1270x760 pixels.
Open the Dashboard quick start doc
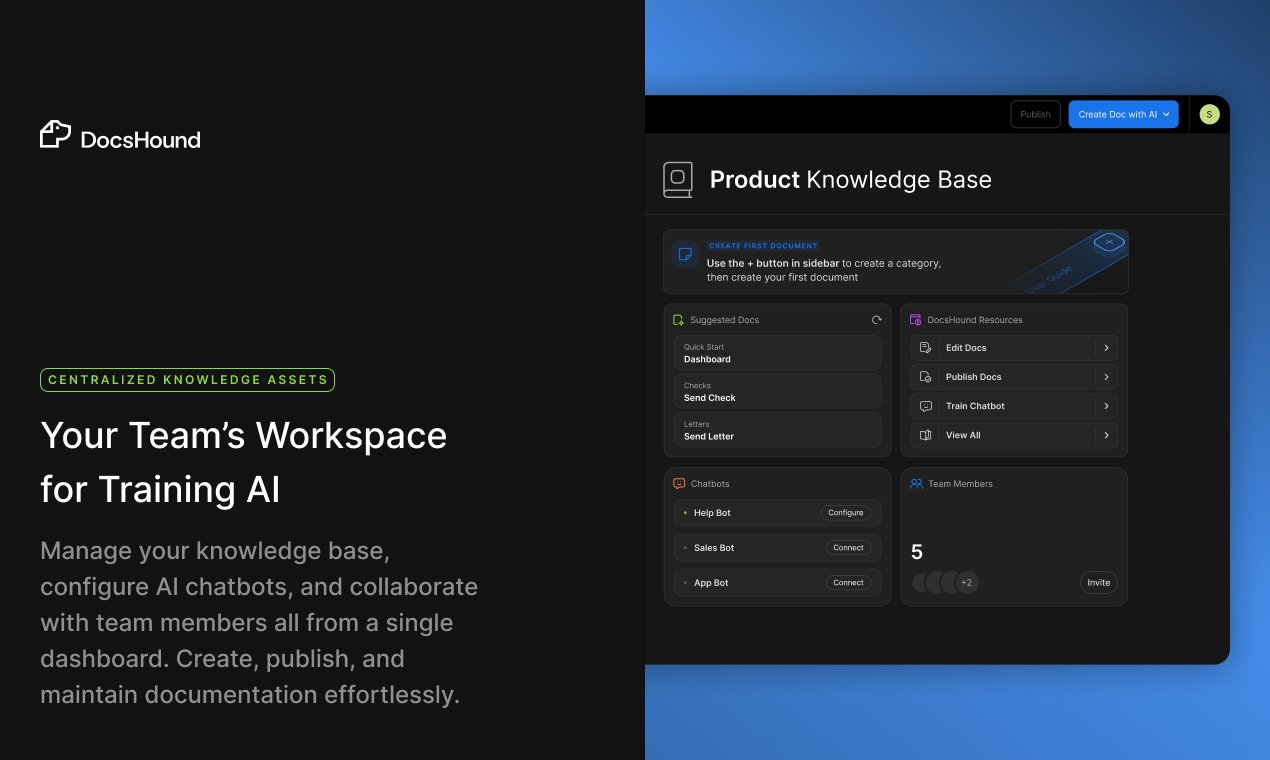pyautogui.click(x=777, y=353)
